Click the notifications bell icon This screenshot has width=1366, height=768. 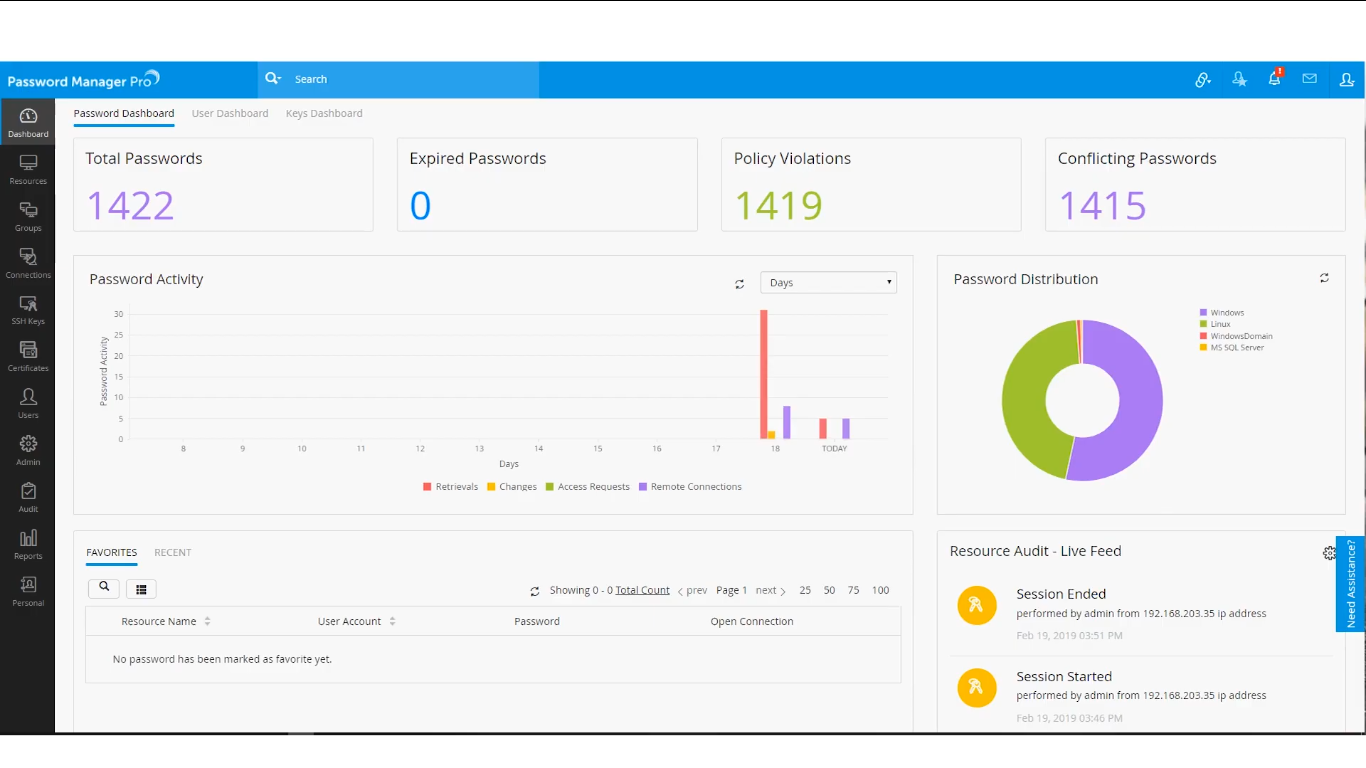pyautogui.click(x=1275, y=78)
